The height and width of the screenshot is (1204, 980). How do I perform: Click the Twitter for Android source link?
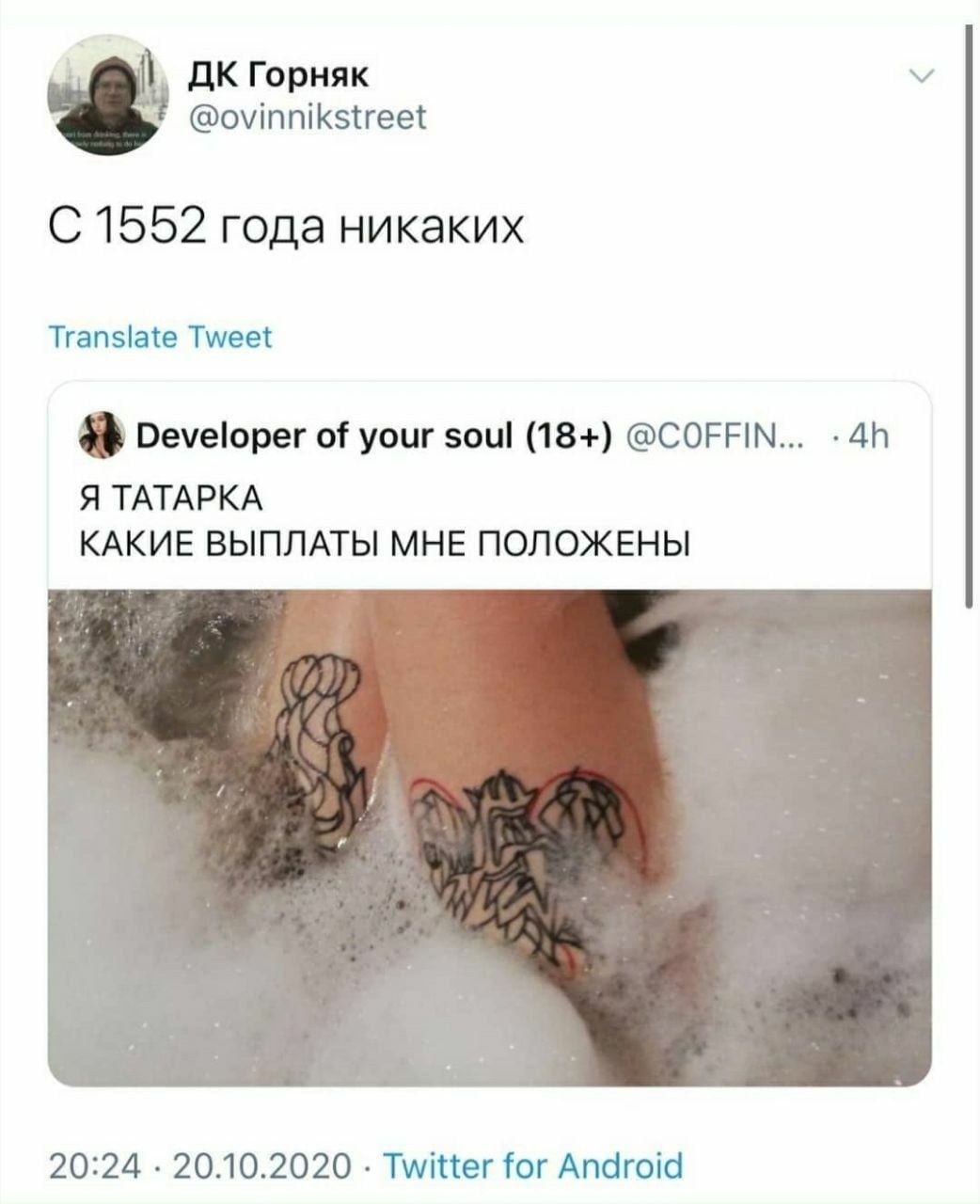point(533,1165)
